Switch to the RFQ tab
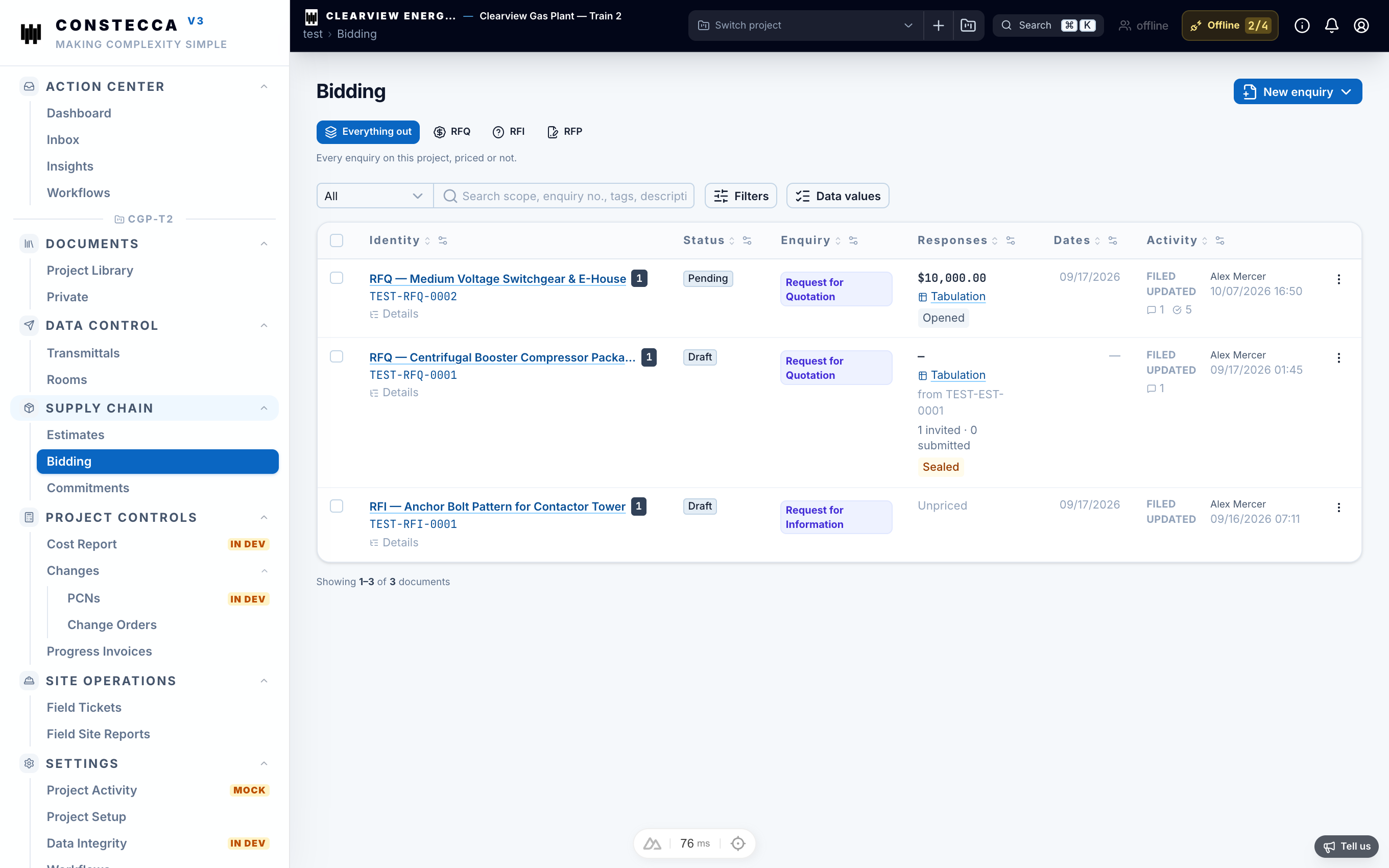Screen dimensions: 1389x868 click(x=452, y=132)
